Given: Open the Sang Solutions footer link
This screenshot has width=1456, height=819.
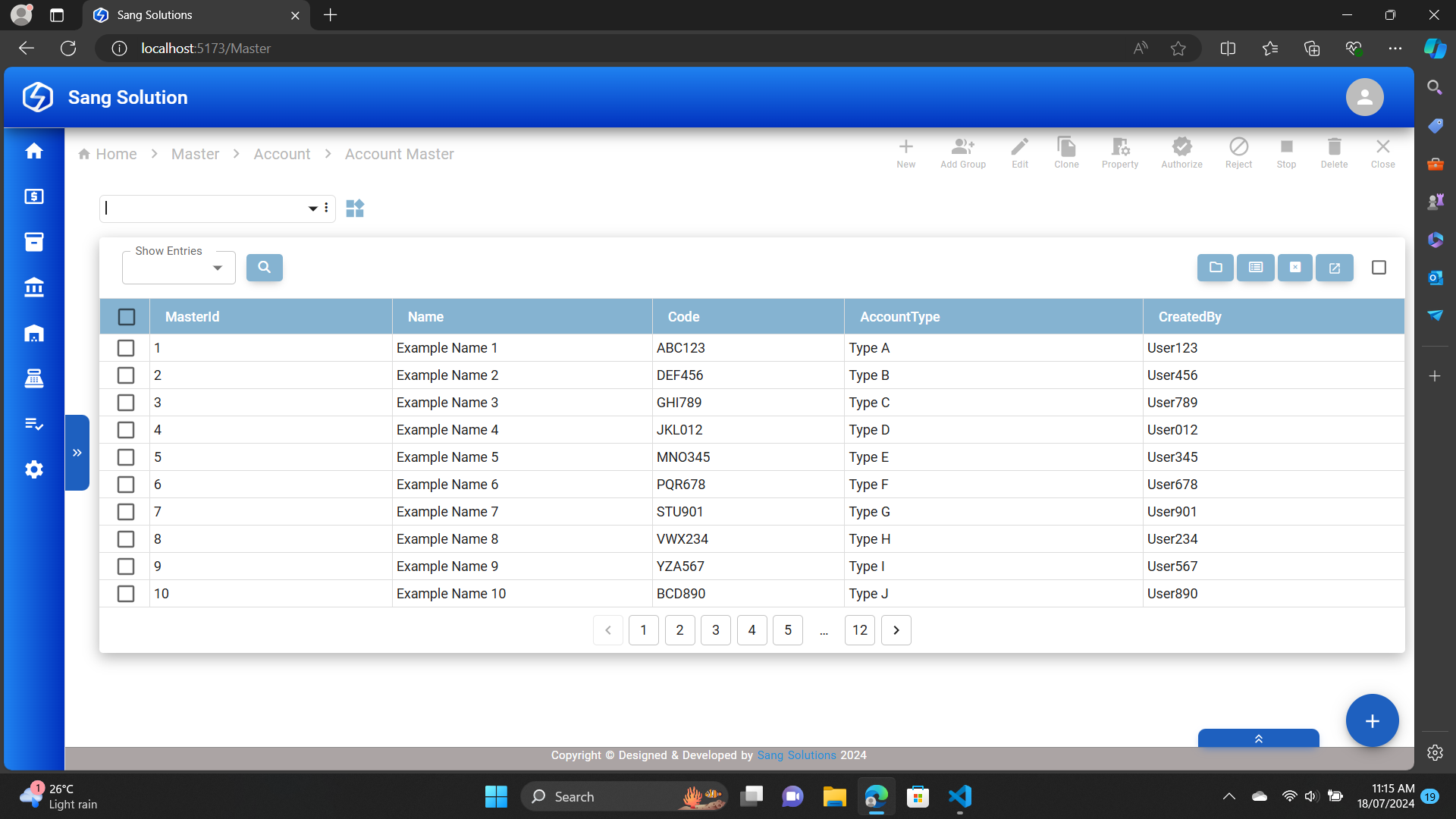Looking at the screenshot, I should point(796,755).
